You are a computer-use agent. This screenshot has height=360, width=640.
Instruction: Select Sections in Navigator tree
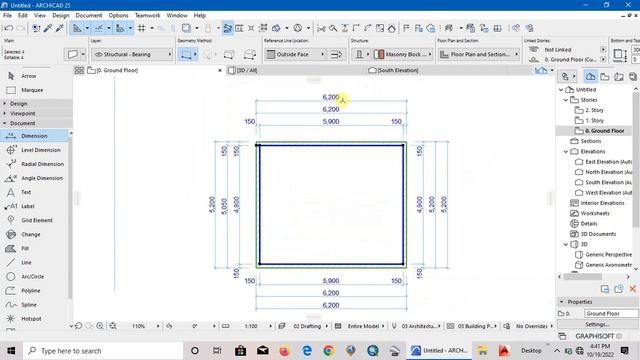point(591,141)
